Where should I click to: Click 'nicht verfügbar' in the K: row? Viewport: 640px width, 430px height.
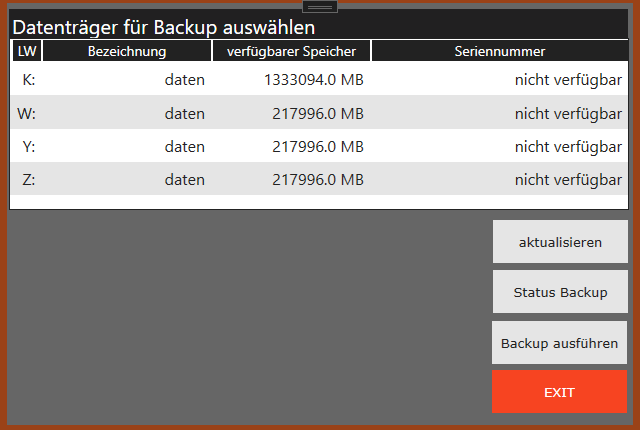pos(568,80)
